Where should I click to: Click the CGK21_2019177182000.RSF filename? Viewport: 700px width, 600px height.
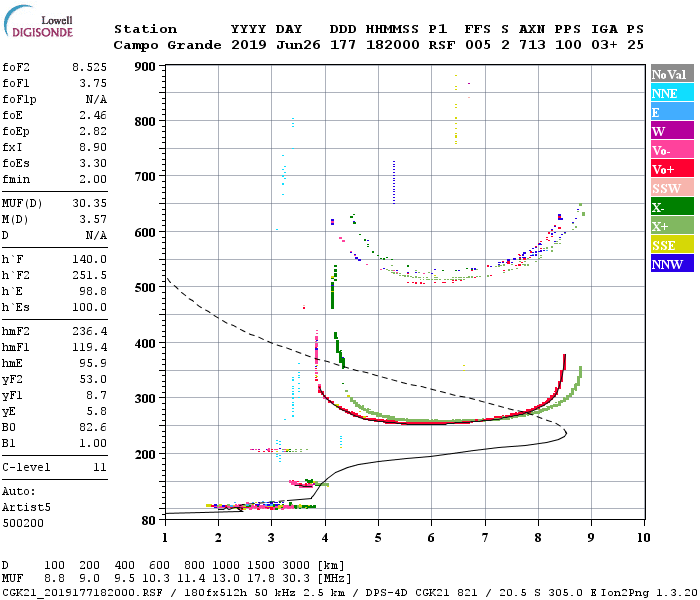[82, 593]
